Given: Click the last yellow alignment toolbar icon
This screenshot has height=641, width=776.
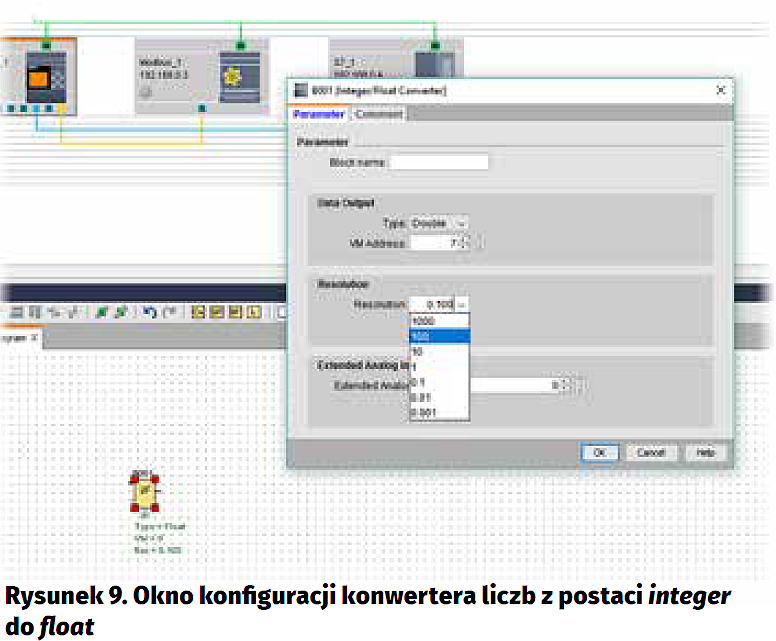Looking at the screenshot, I should [x=254, y=312].
